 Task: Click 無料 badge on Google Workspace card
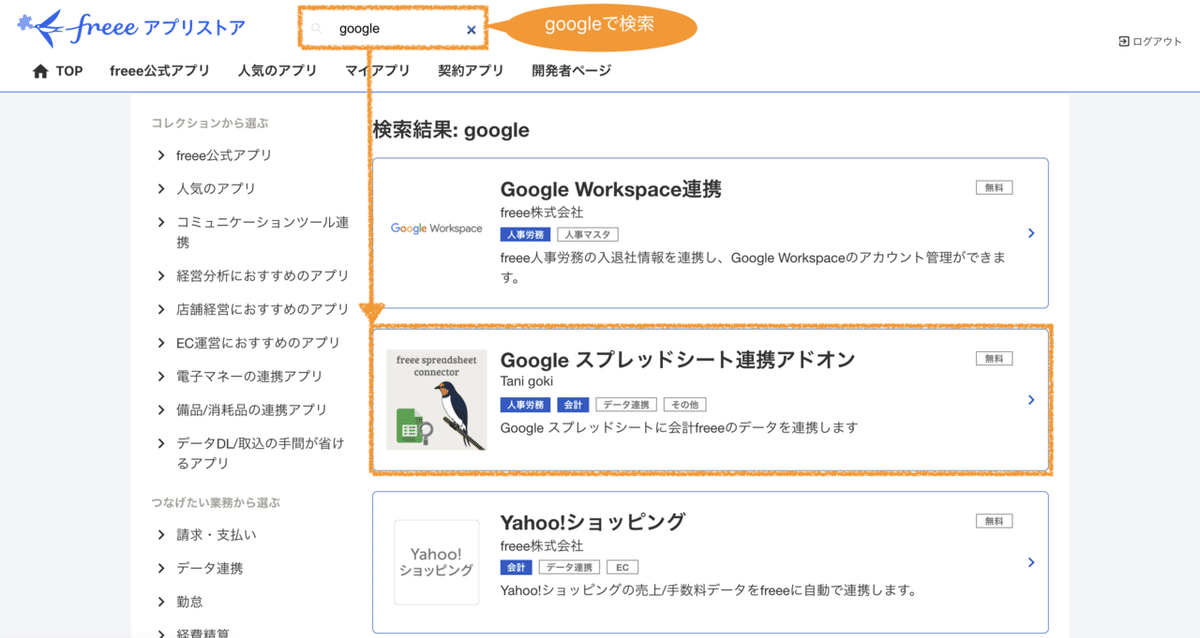point(994,187)
